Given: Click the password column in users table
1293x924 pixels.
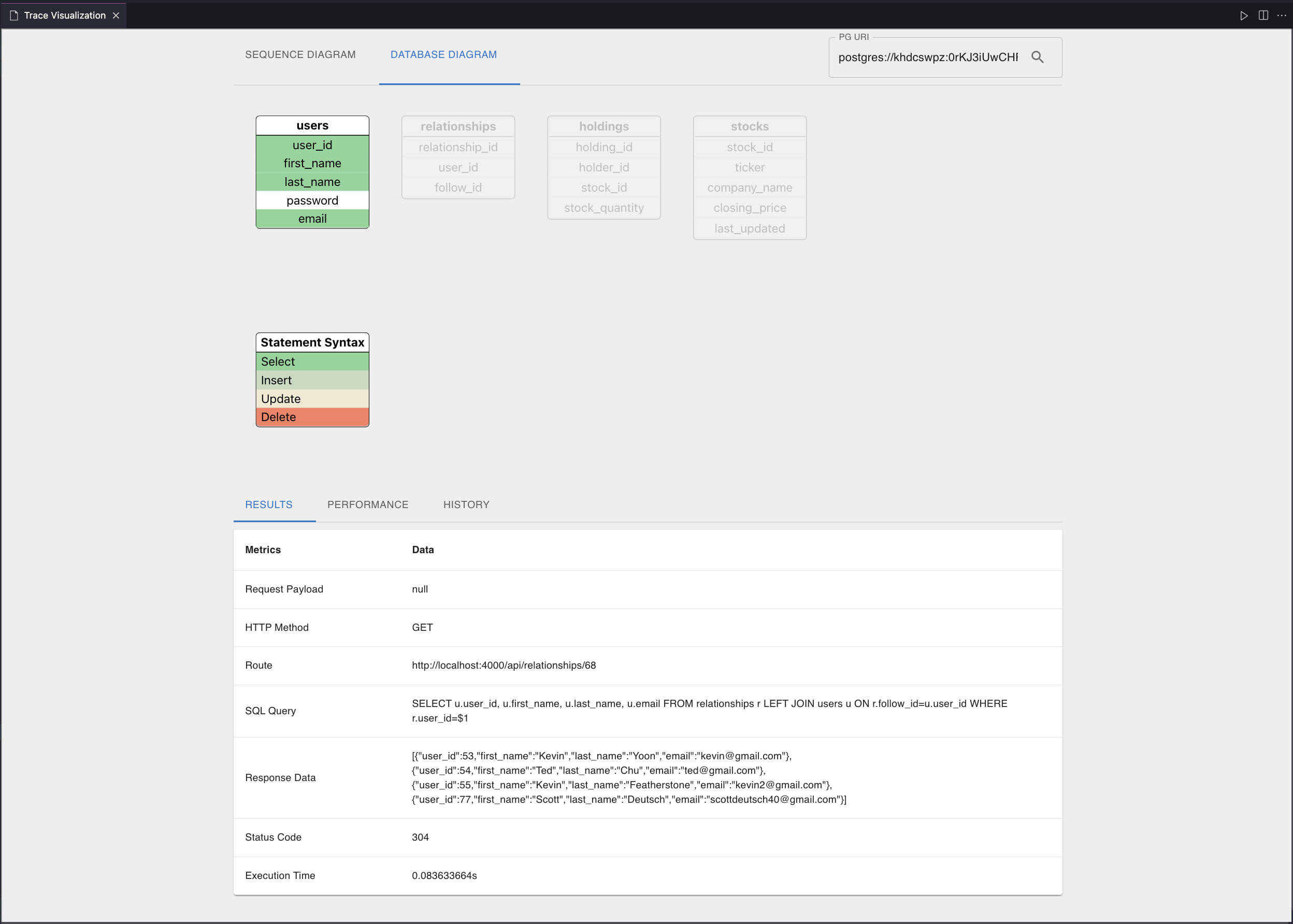Looking at the screenshot, I should click(x=312, y=200).
